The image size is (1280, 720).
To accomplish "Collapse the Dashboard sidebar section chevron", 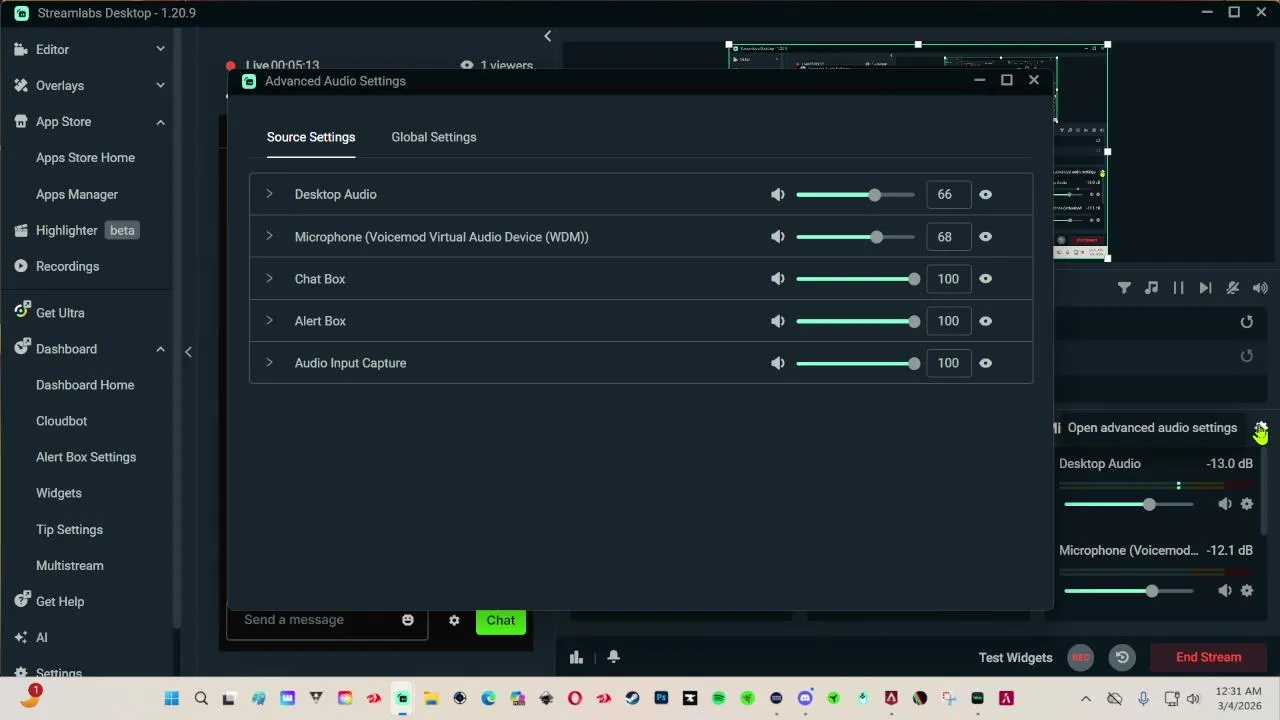I will (160, 349).
